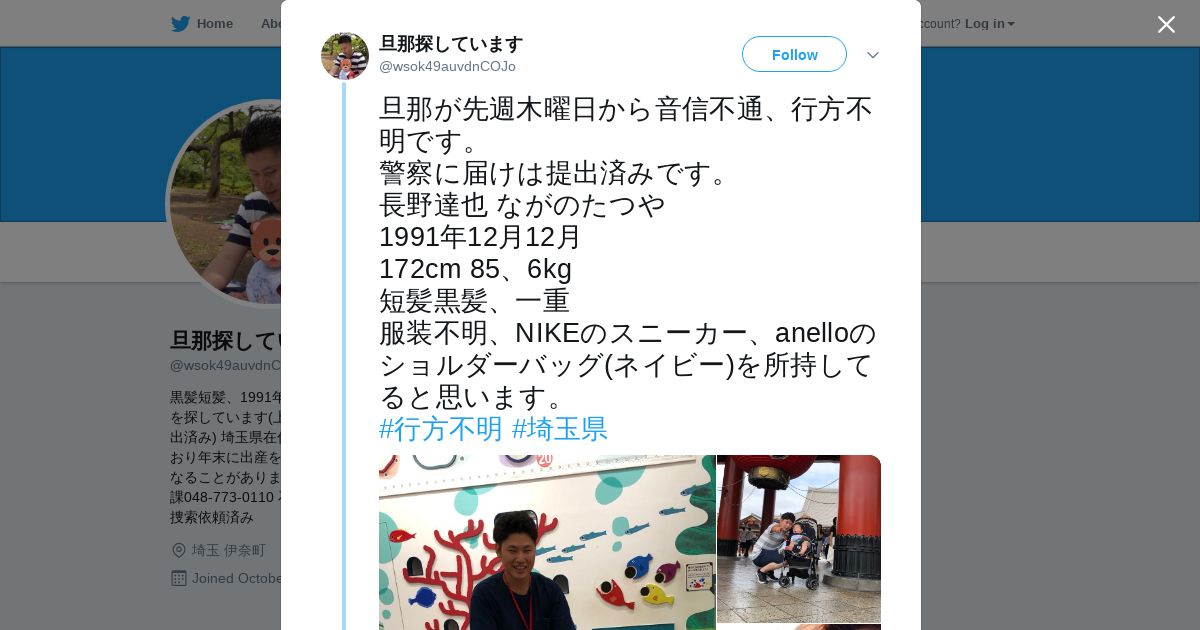Click the calendar icon next to Joined
1200x630 pixels.
[179, 578]
